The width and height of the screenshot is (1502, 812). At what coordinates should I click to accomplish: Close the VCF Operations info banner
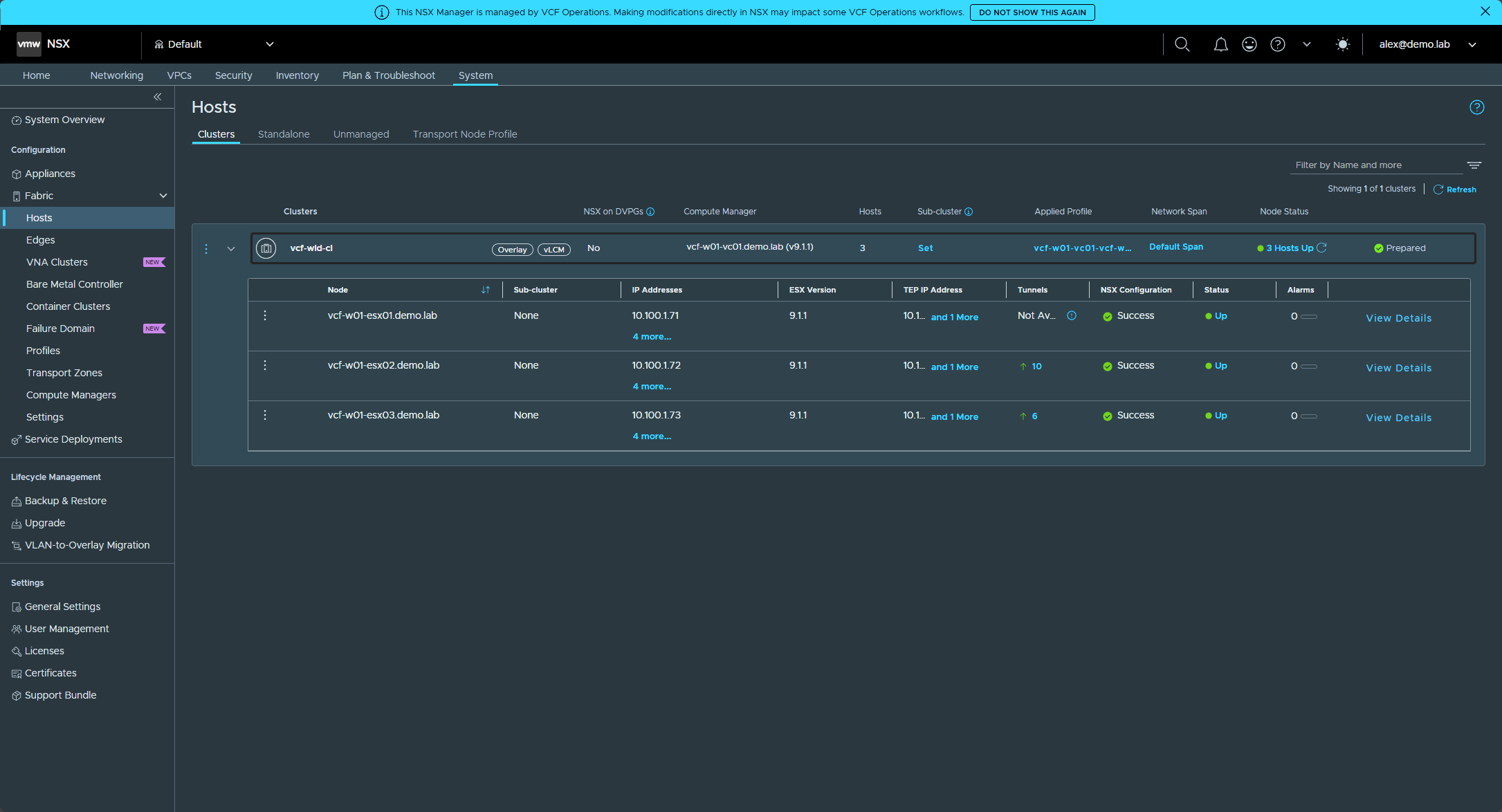point(1485,11)
